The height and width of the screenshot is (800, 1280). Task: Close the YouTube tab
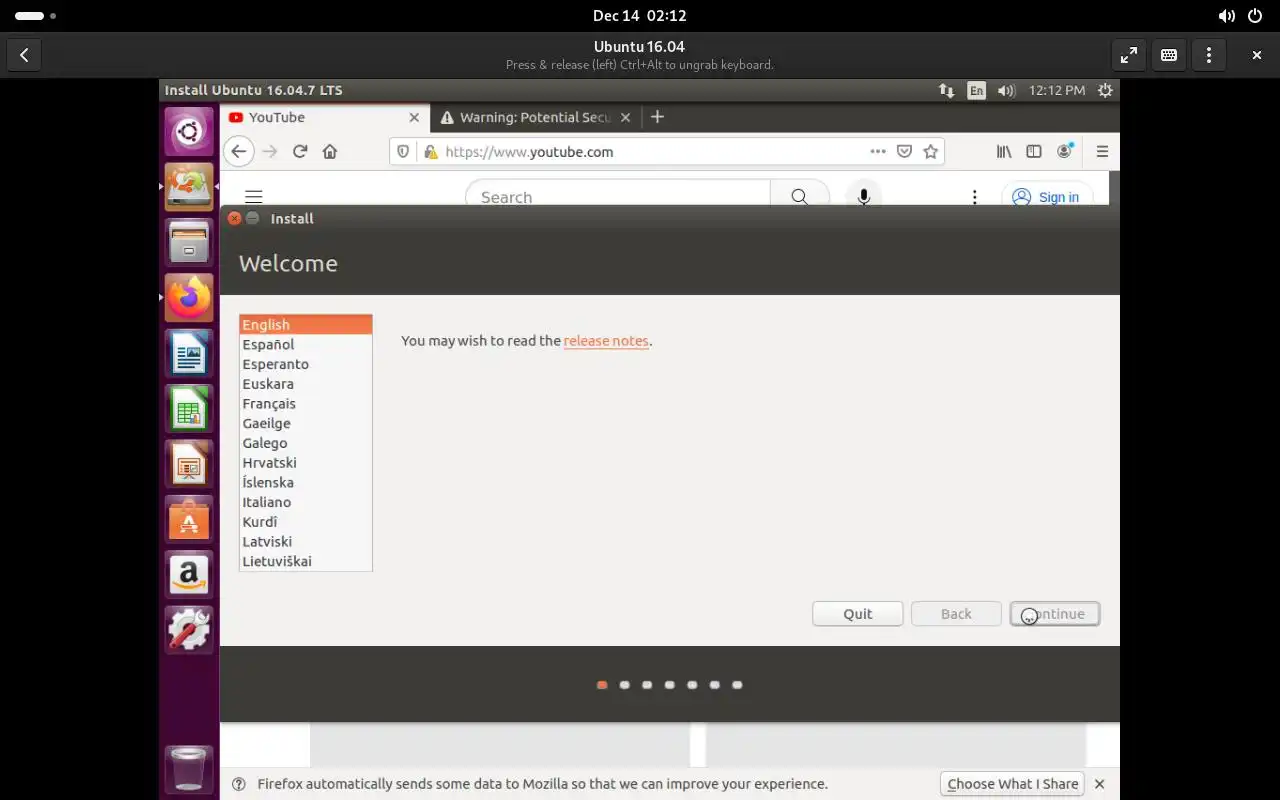pos(414,117)
